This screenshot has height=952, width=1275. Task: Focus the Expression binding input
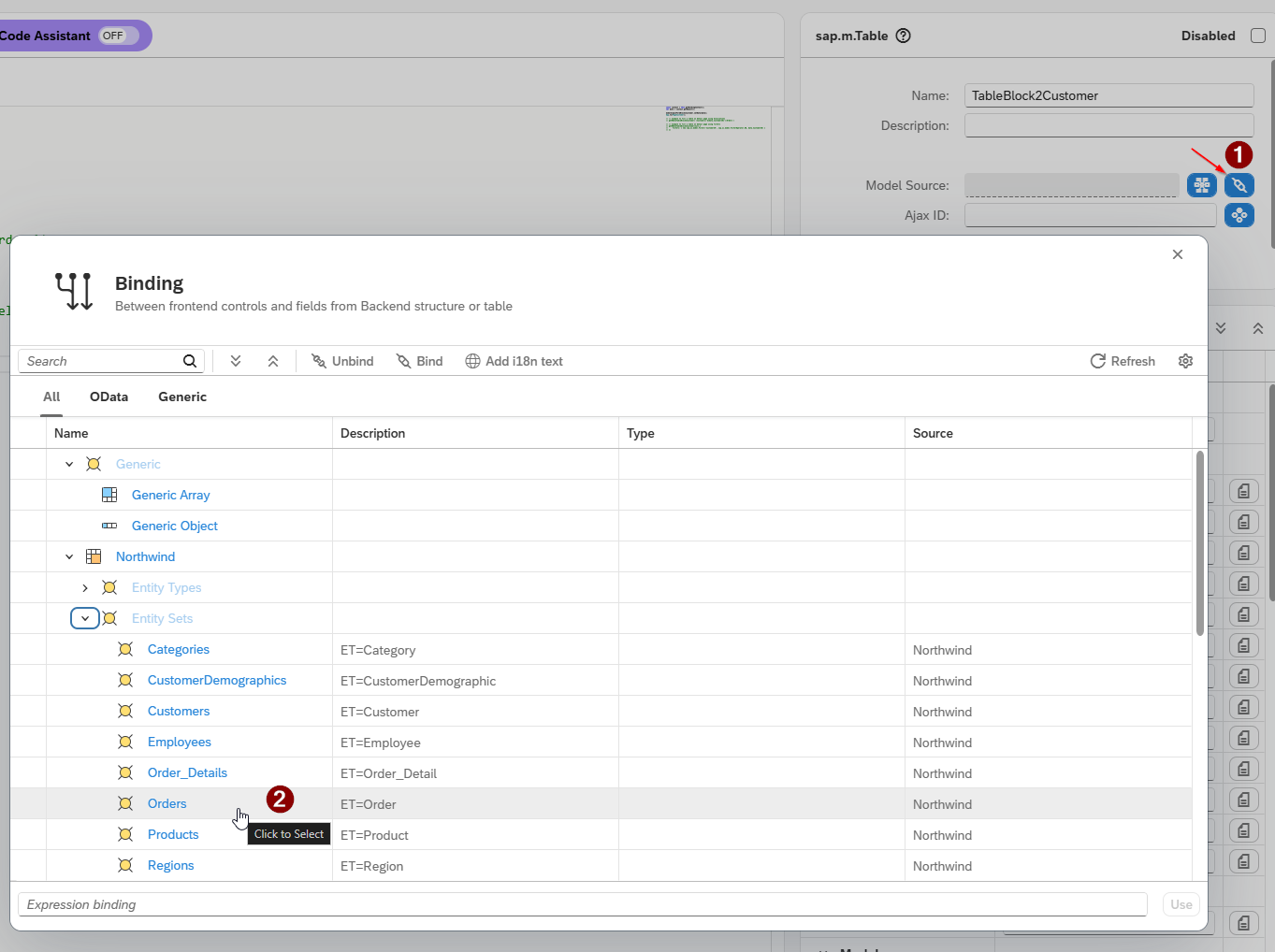(x=582, y=904)
